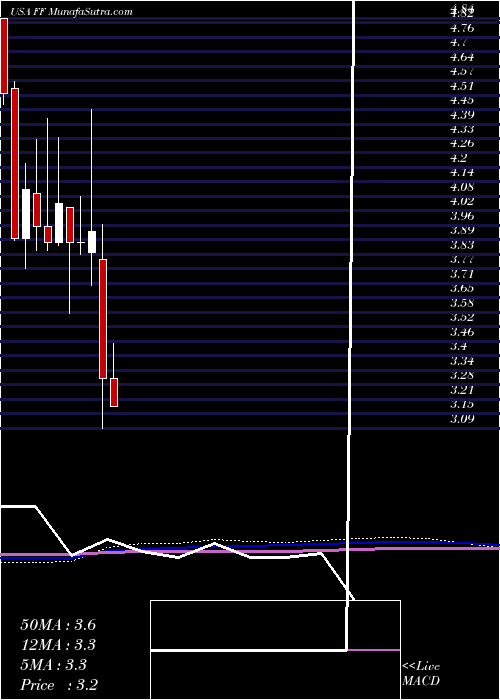Click the 4.51 price axis label

(462, 86)
